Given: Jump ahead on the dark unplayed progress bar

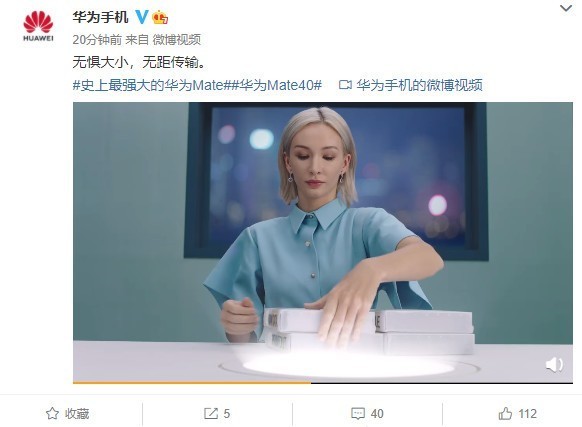Looking at the screenshot, I should [x=442, y=382].
